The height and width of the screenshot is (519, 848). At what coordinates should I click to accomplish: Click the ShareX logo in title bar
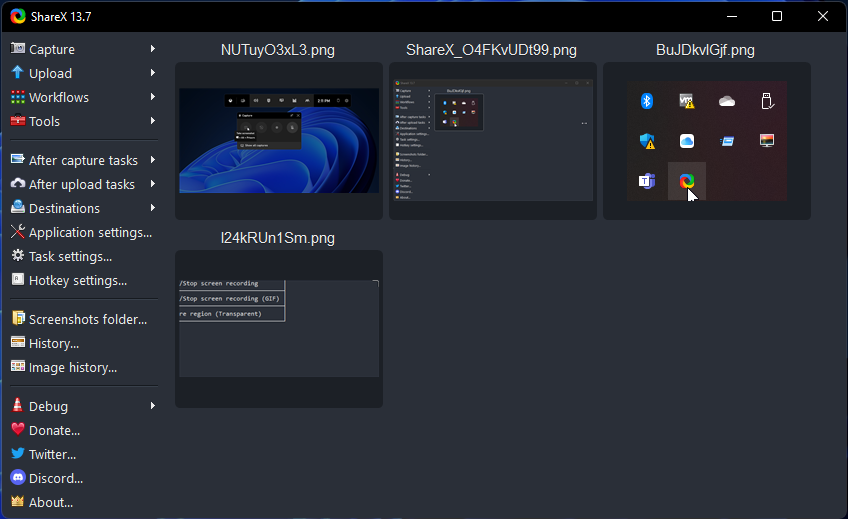pos(18,16)
